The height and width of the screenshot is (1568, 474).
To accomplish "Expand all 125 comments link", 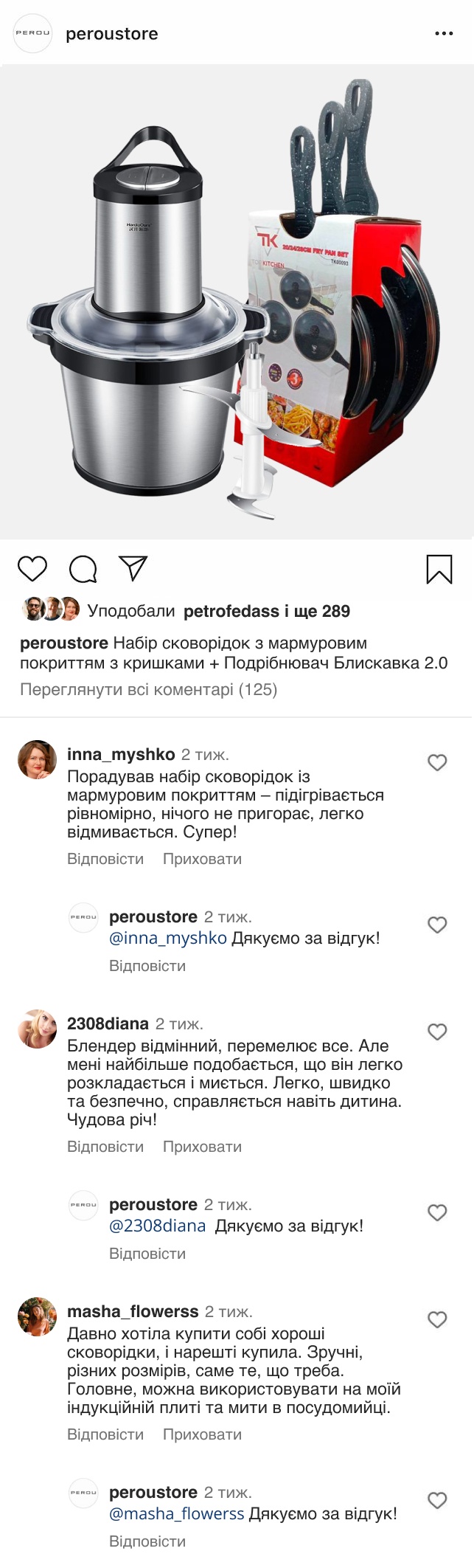I will click(x=148, y=689).
